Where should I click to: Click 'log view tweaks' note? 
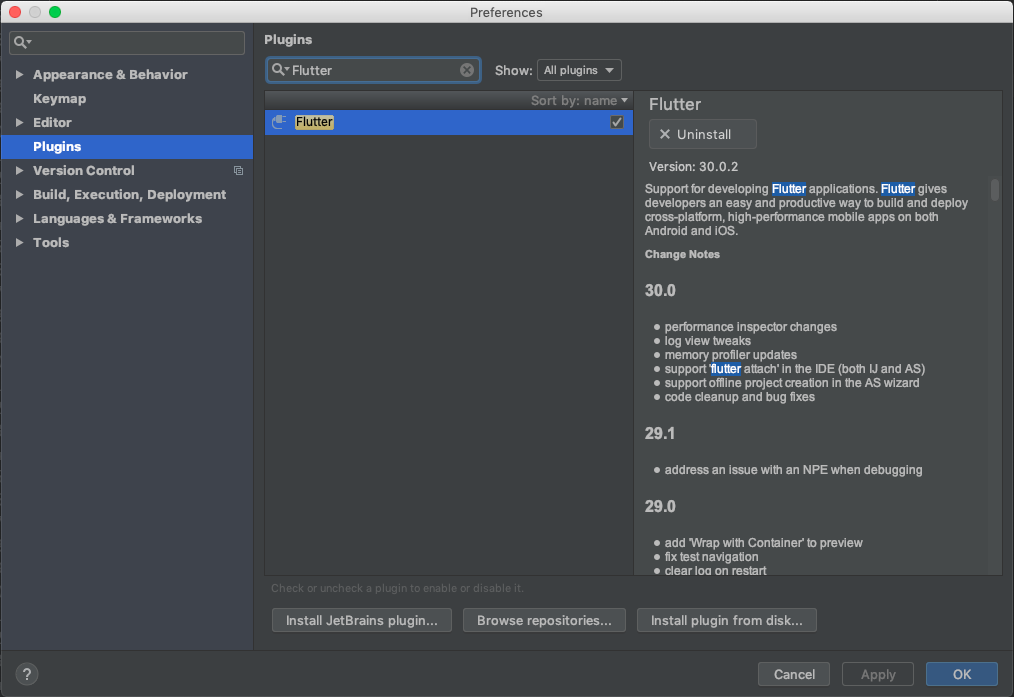(707, 341)
